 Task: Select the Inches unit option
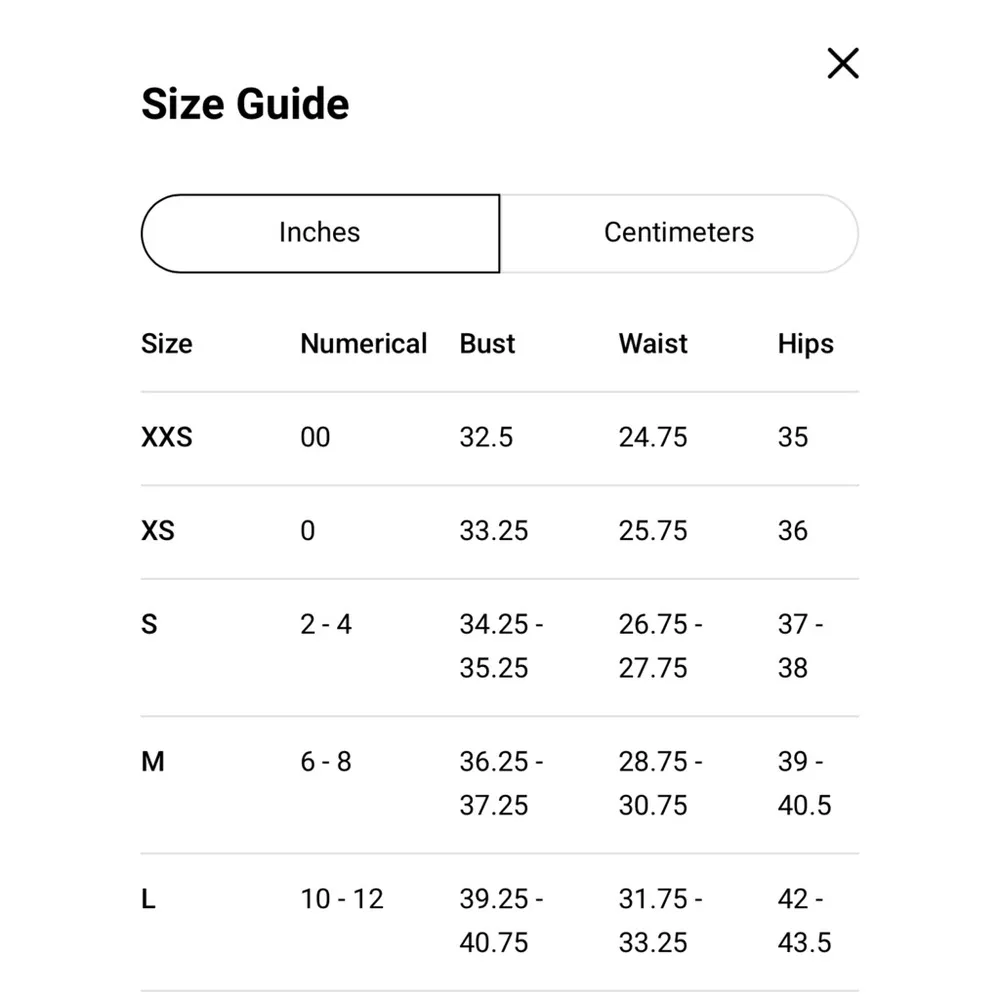[320, 233]
